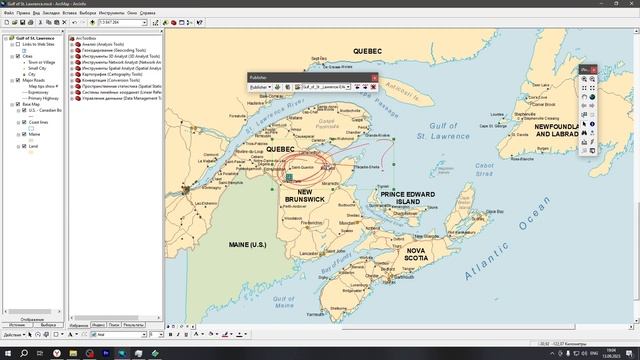
Task: Open a map file from toolbar
Action: click(x=14, y=22)
